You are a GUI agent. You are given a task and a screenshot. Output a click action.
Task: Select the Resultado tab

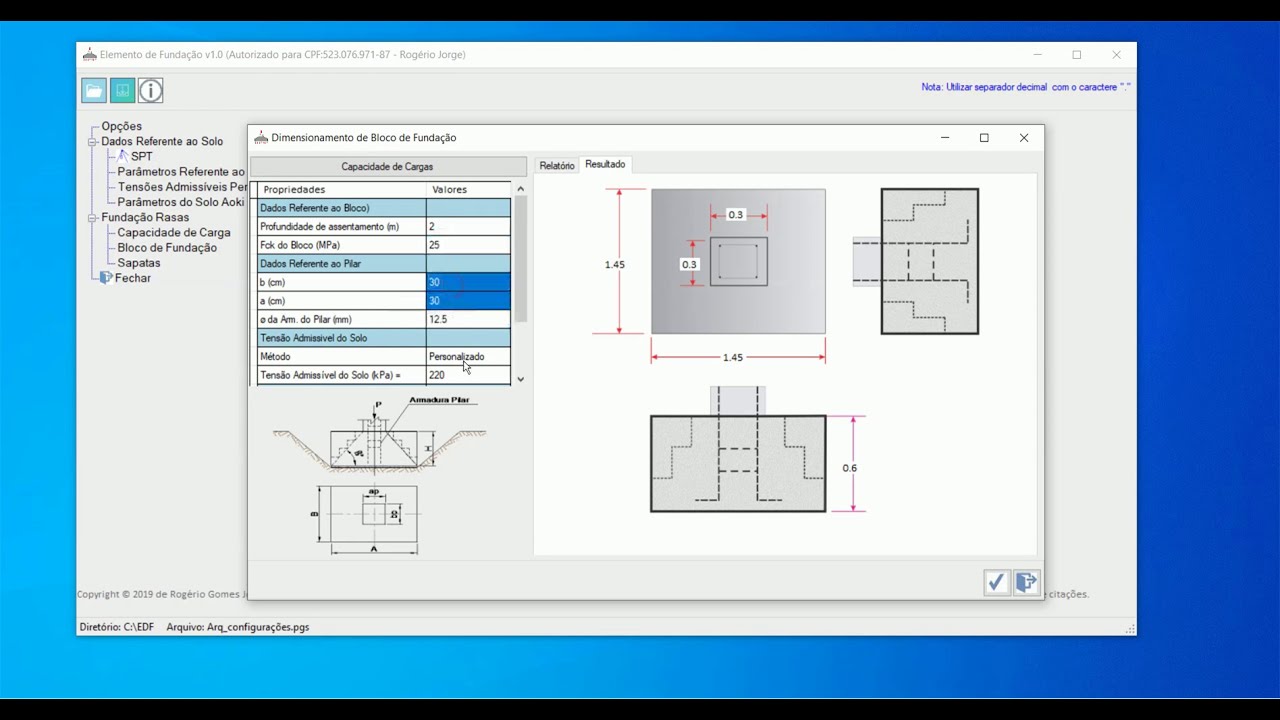click(605, 164)
